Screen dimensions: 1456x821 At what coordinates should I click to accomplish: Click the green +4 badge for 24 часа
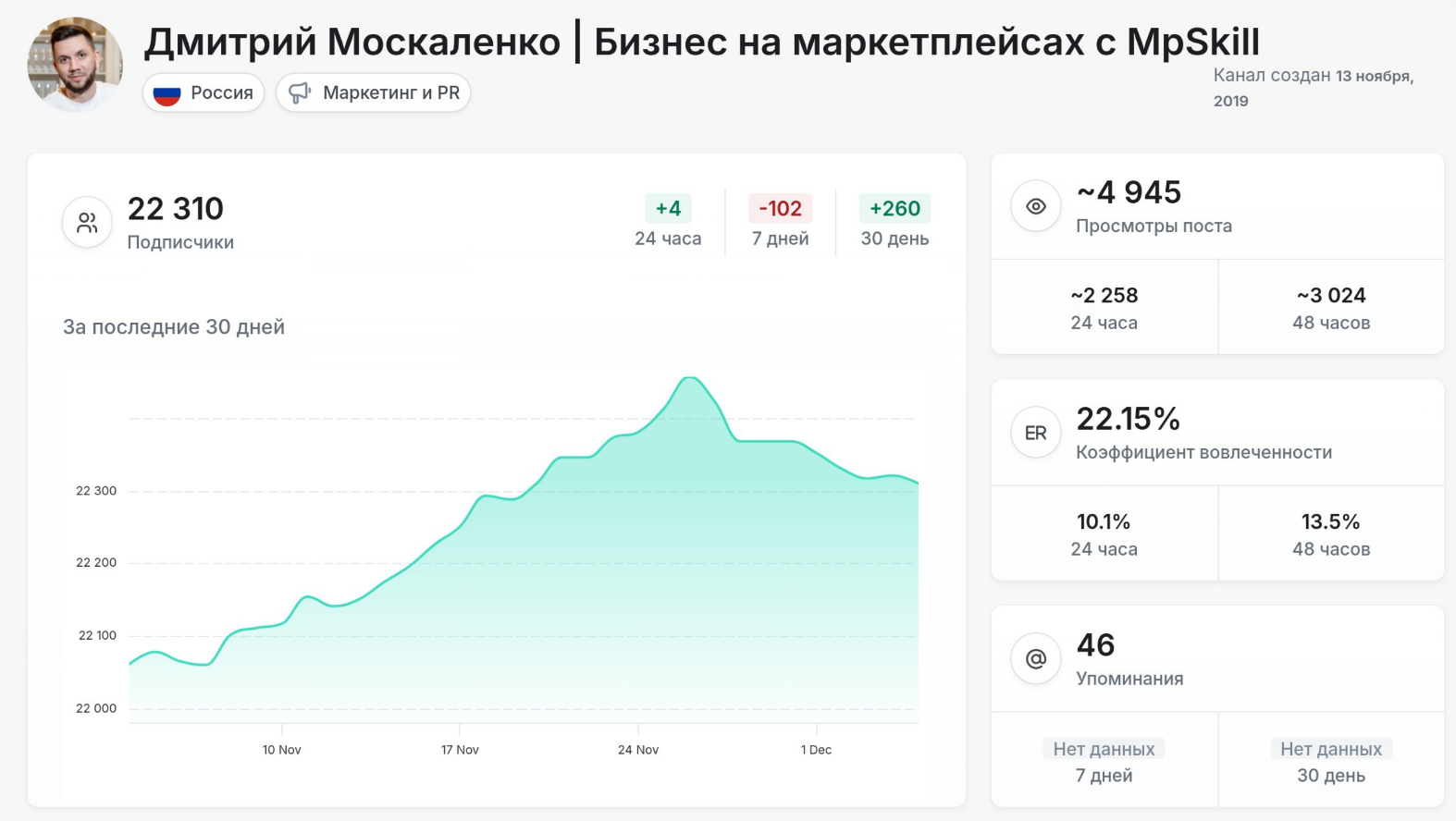coord(668,208)
